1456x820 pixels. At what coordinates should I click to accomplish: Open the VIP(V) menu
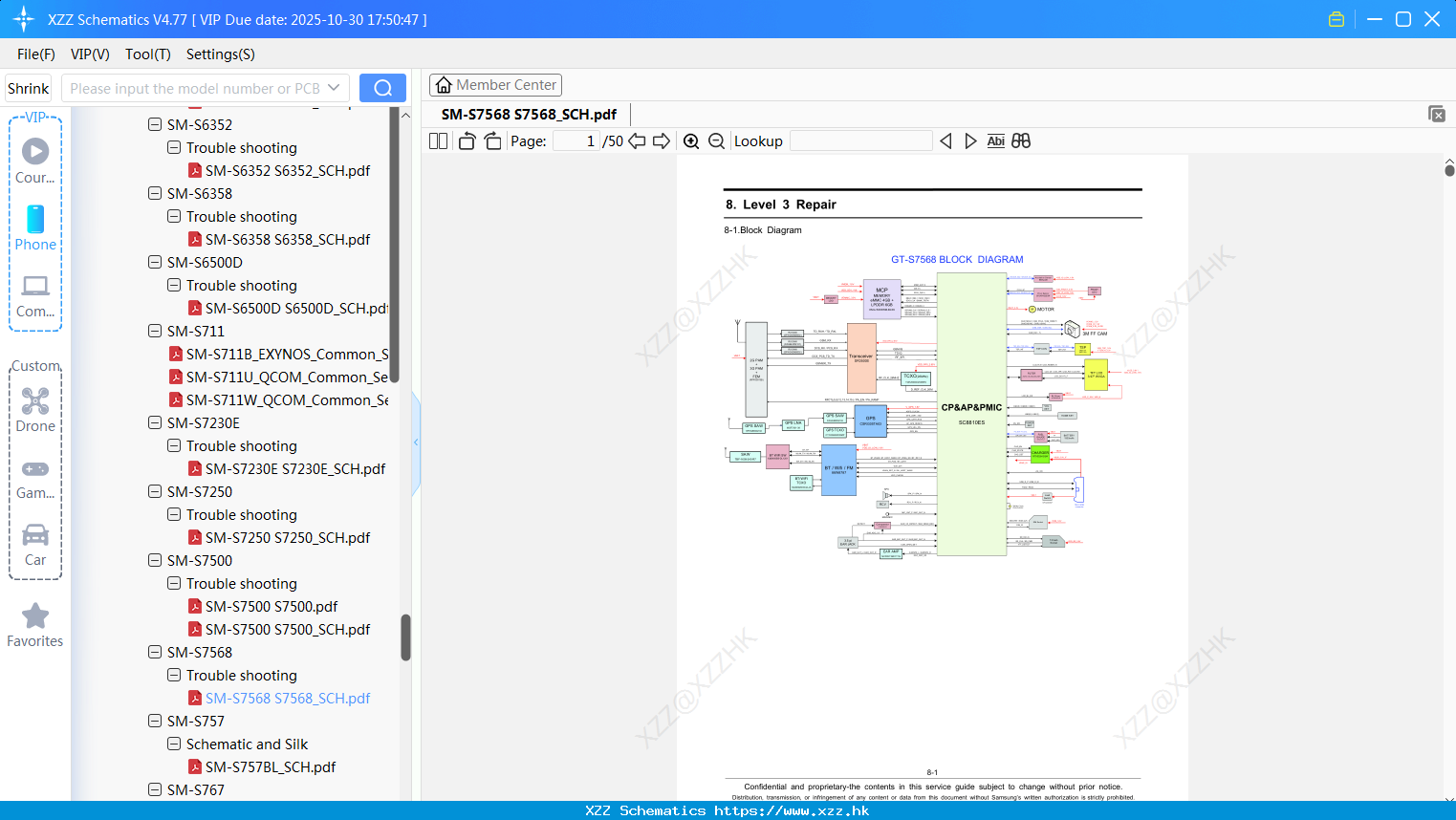point(90,54)
